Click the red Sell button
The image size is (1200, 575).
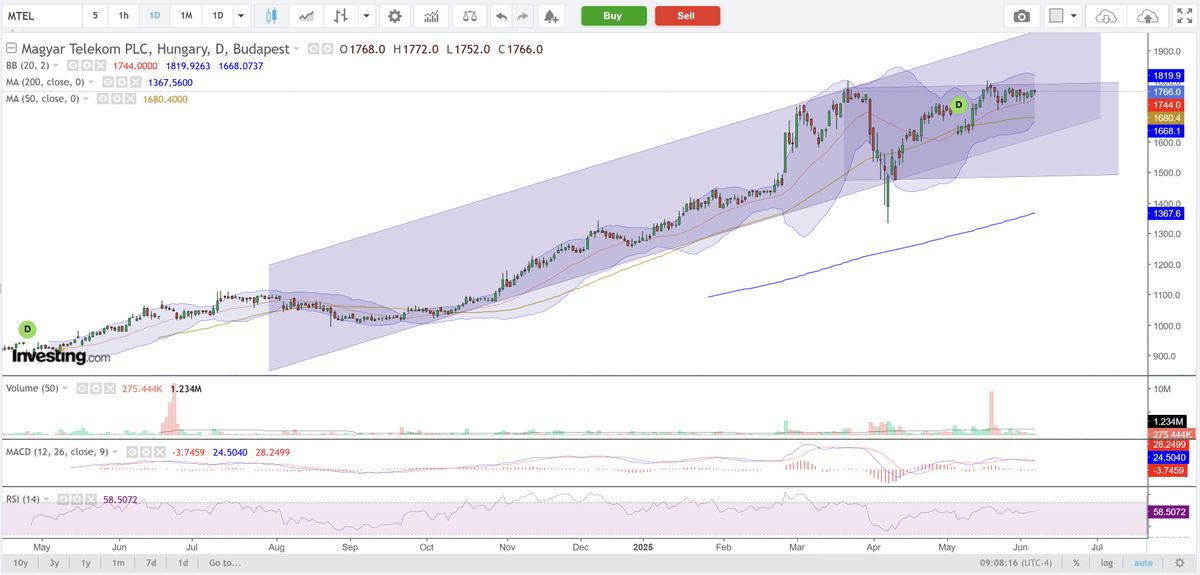click(x=687, y=16)
